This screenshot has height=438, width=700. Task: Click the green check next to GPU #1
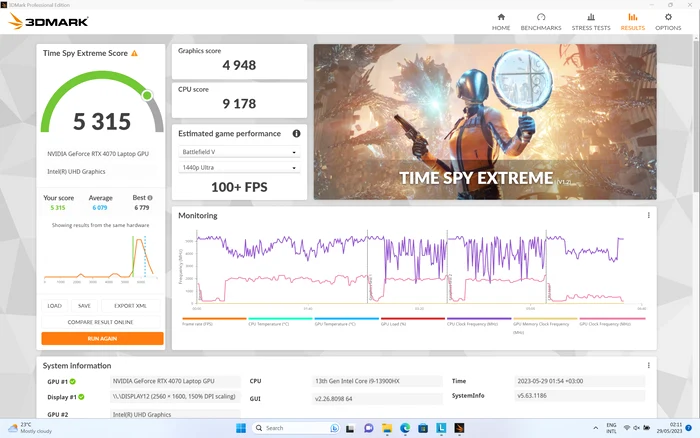click(73, 381)
